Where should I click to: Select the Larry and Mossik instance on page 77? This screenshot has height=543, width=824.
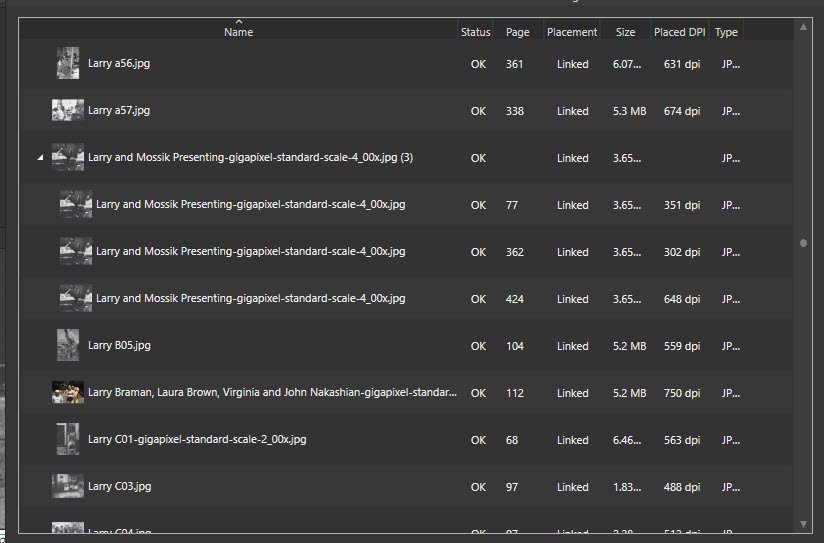coord(407,204)
